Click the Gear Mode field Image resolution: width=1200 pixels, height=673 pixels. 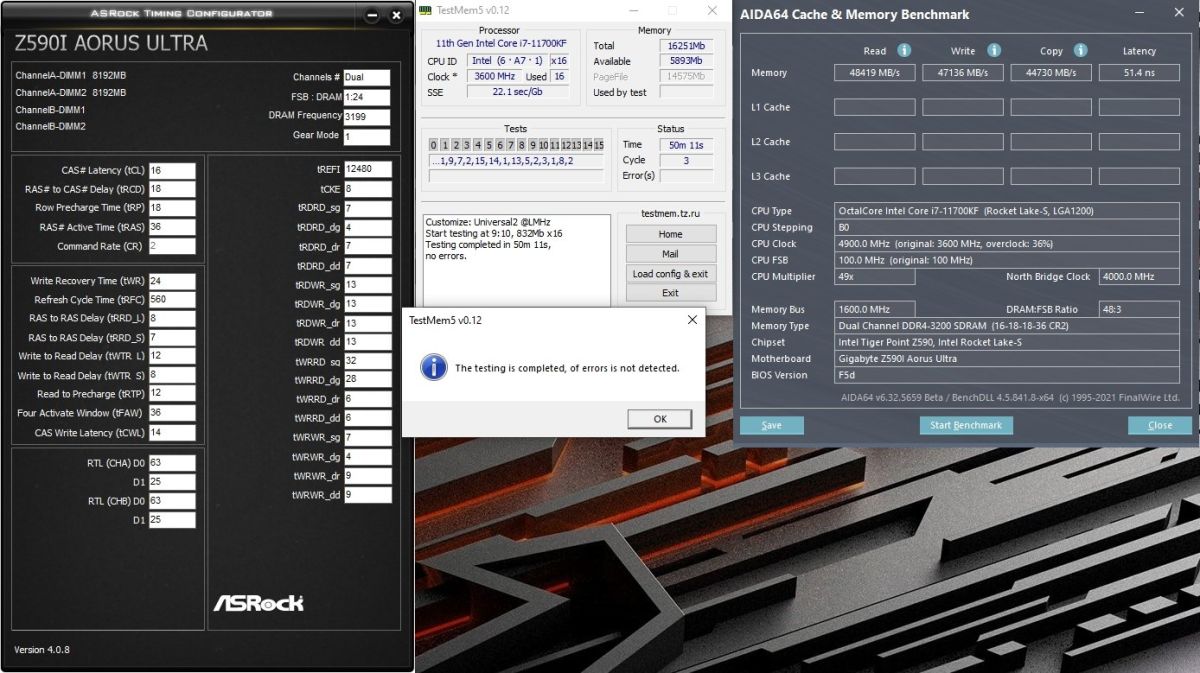pyautogui.click(x=368, y=136)
